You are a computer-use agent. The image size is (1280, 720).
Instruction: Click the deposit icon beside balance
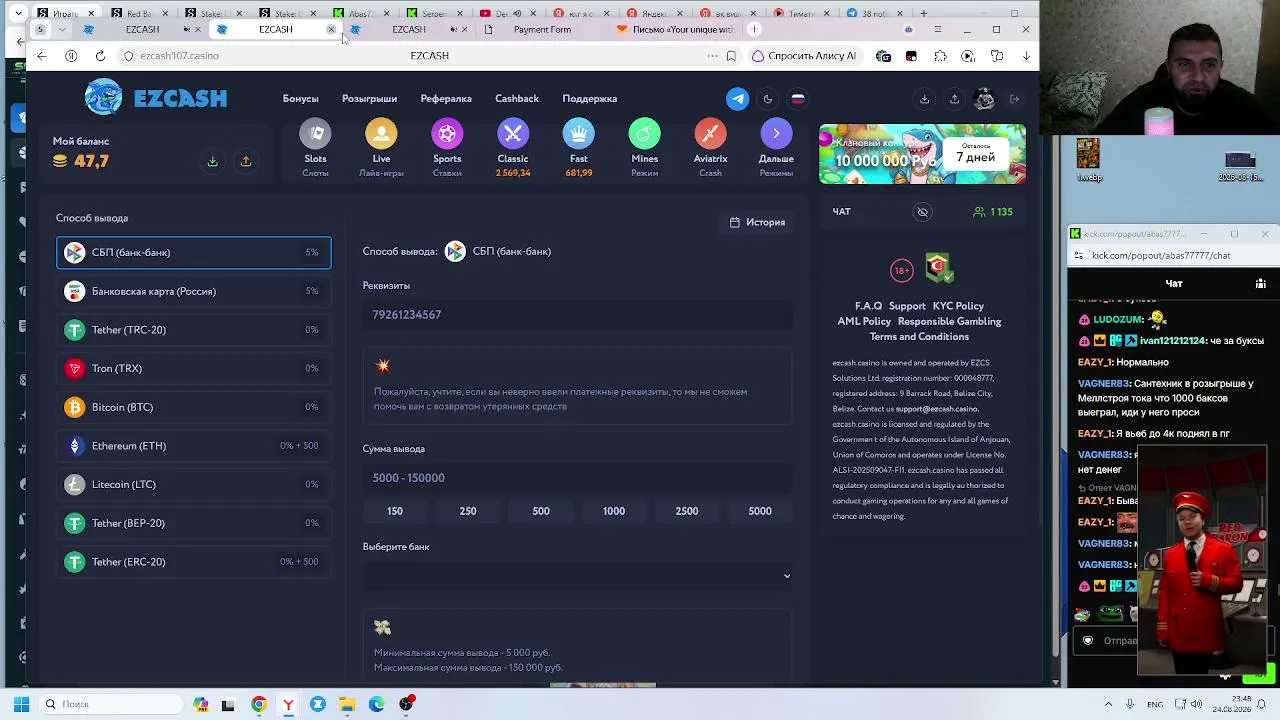pyautogui.click(x=213, y=162)
